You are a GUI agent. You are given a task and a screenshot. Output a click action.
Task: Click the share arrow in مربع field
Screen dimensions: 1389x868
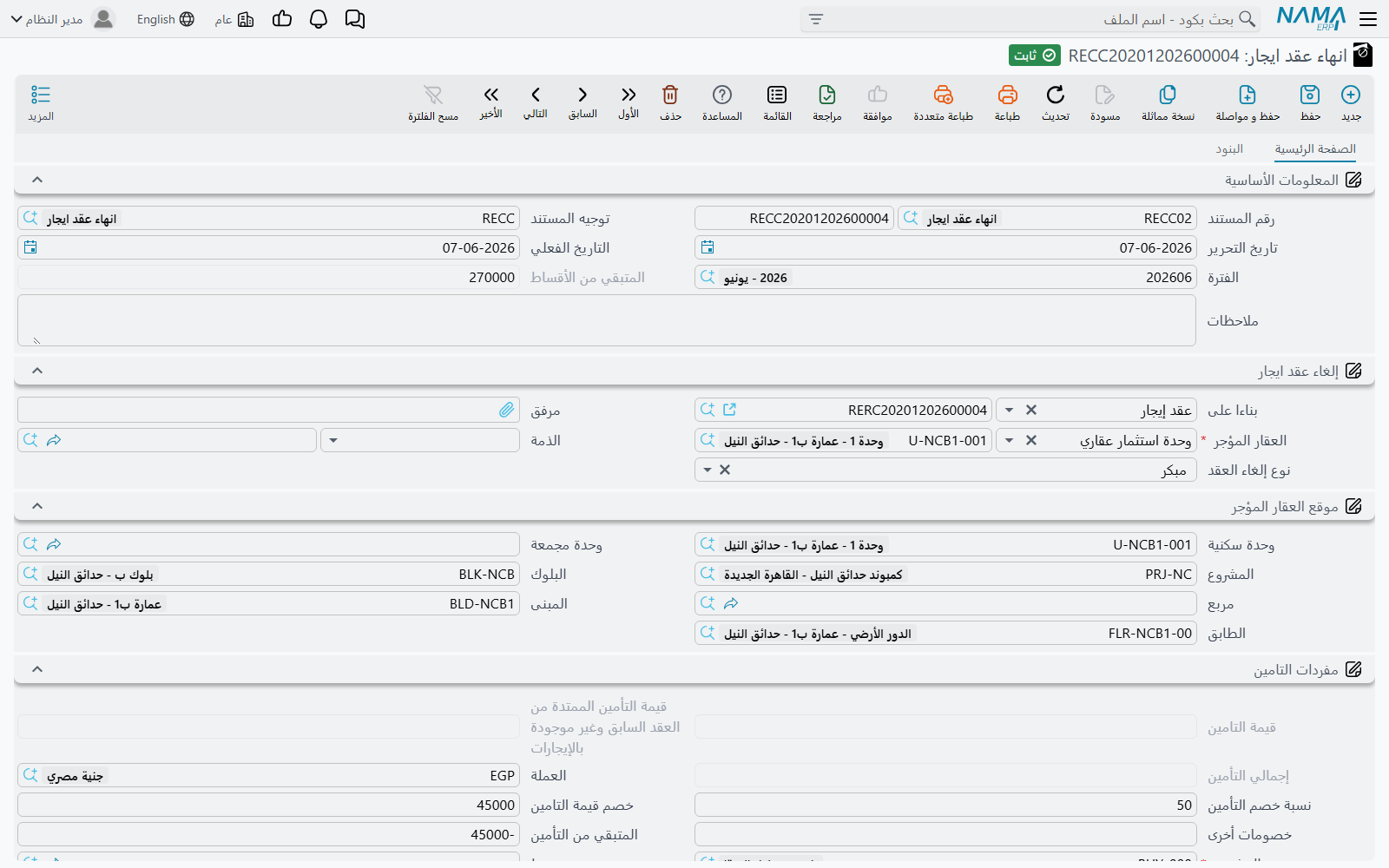point(731,603)
